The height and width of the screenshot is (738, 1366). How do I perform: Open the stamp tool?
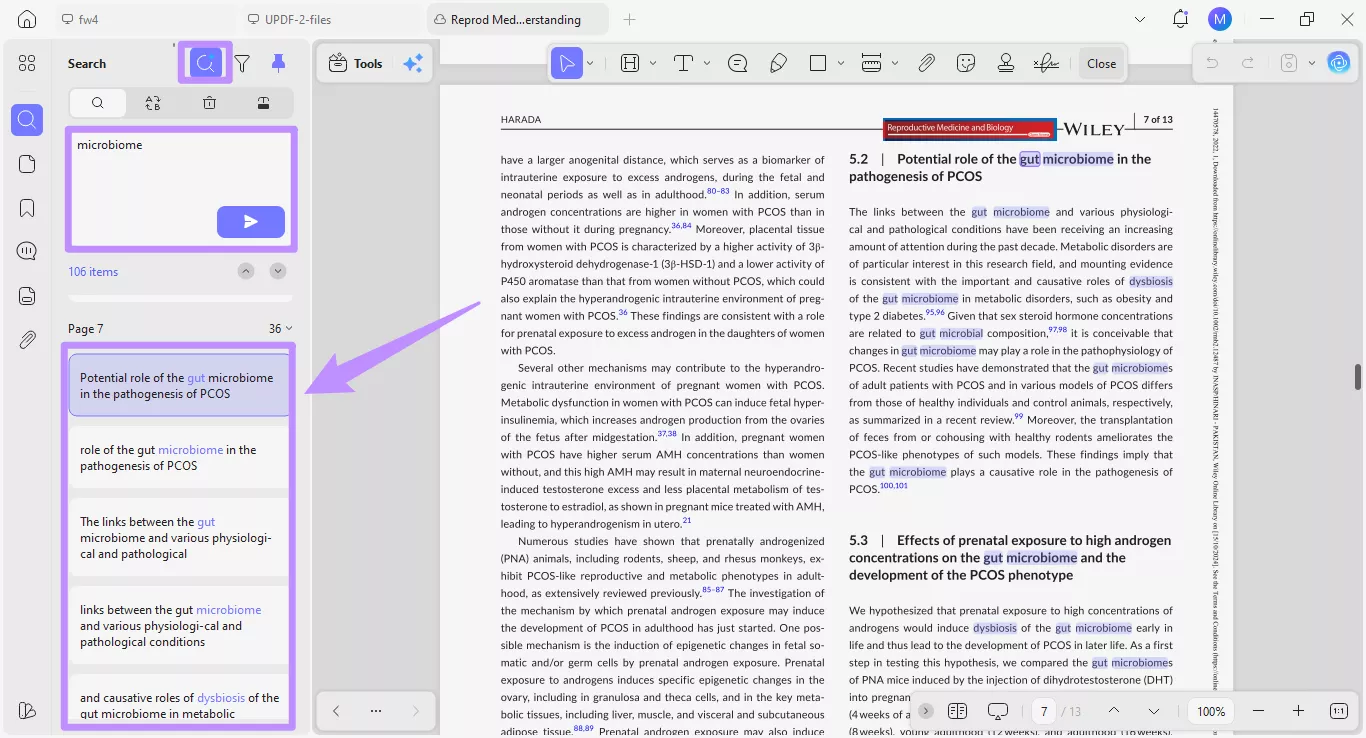(x=1006, y=63)
